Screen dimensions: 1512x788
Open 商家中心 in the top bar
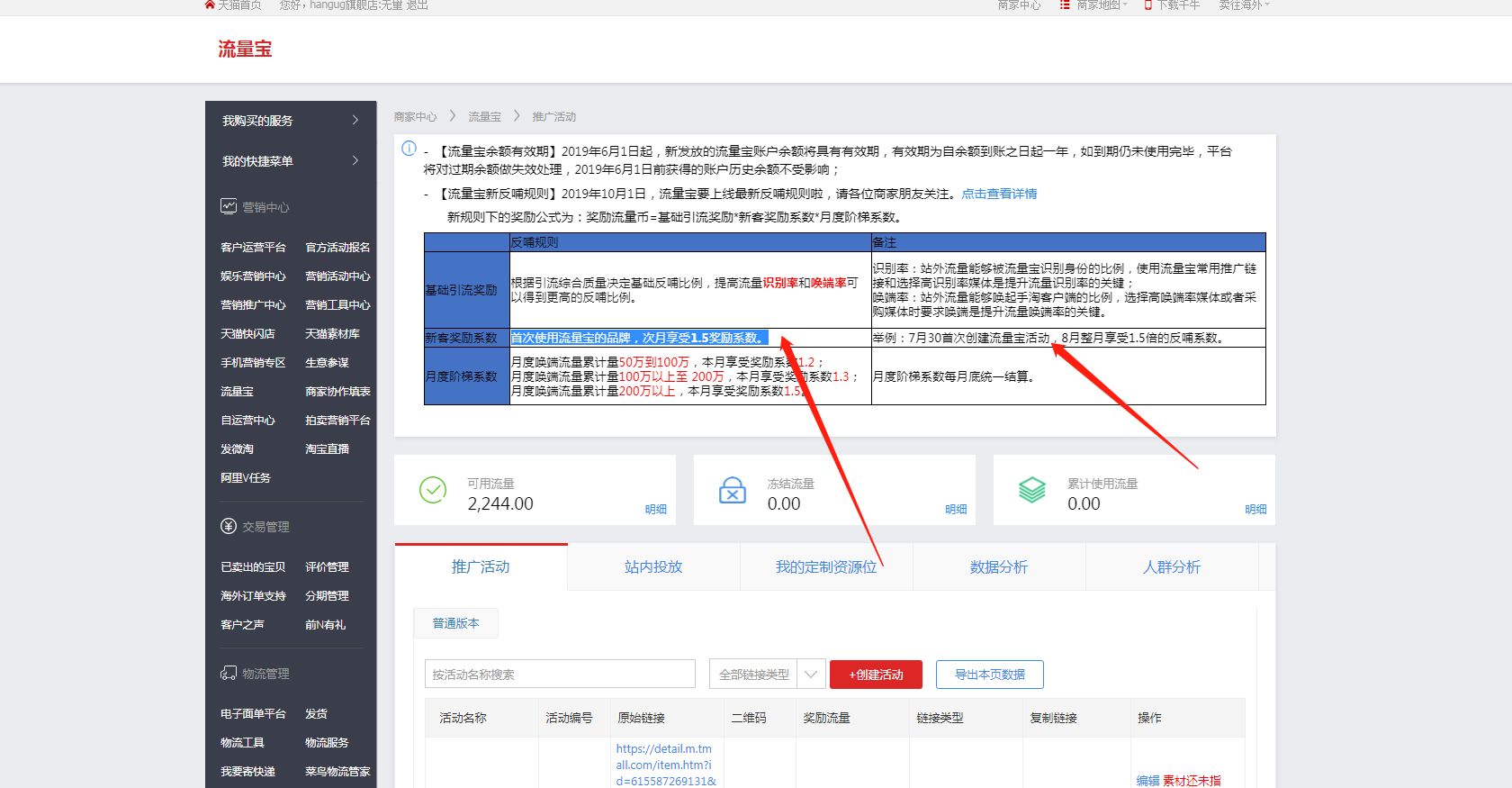(1019, 5)
